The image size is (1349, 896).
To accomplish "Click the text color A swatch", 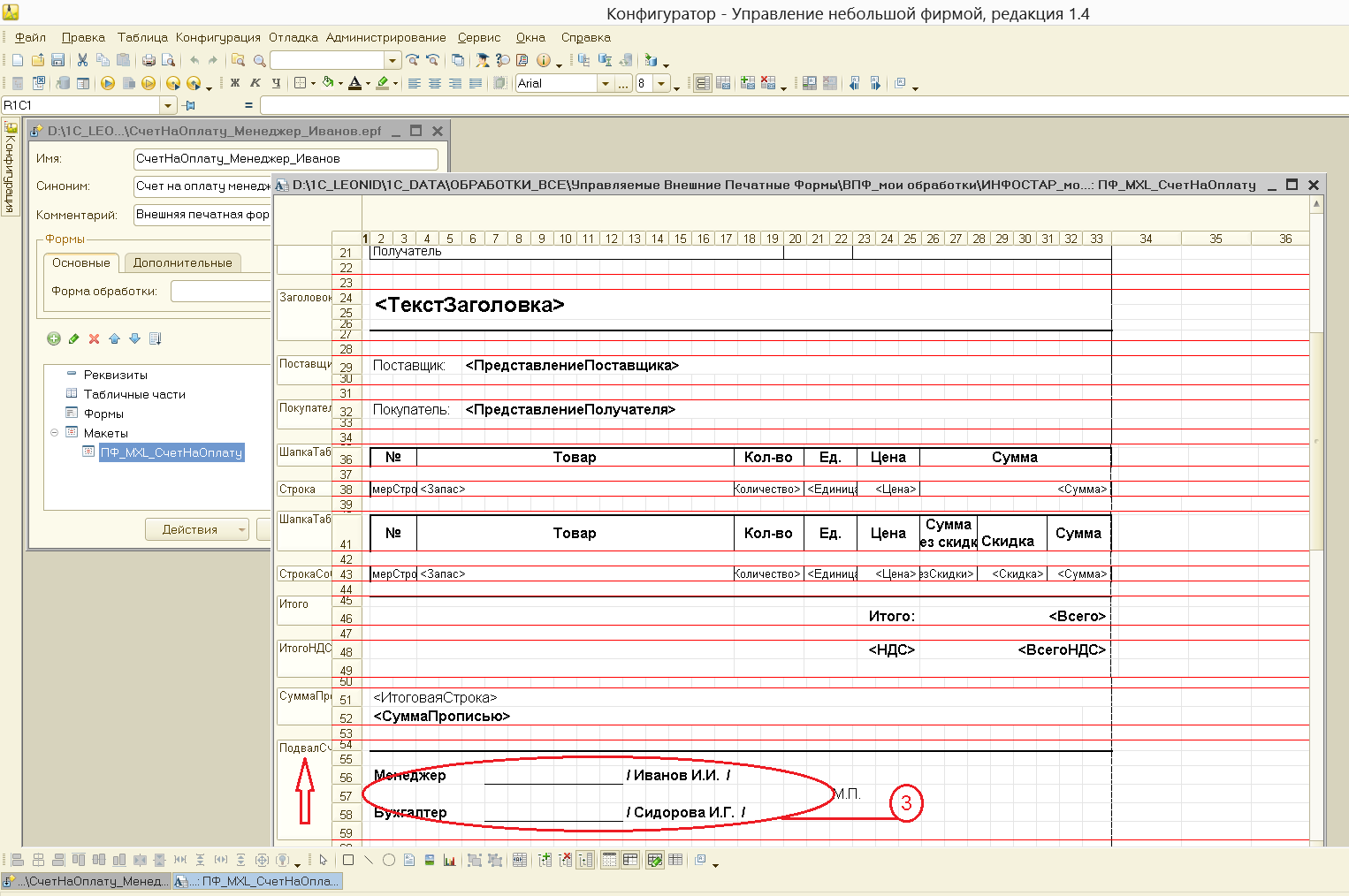I will 355,83.
